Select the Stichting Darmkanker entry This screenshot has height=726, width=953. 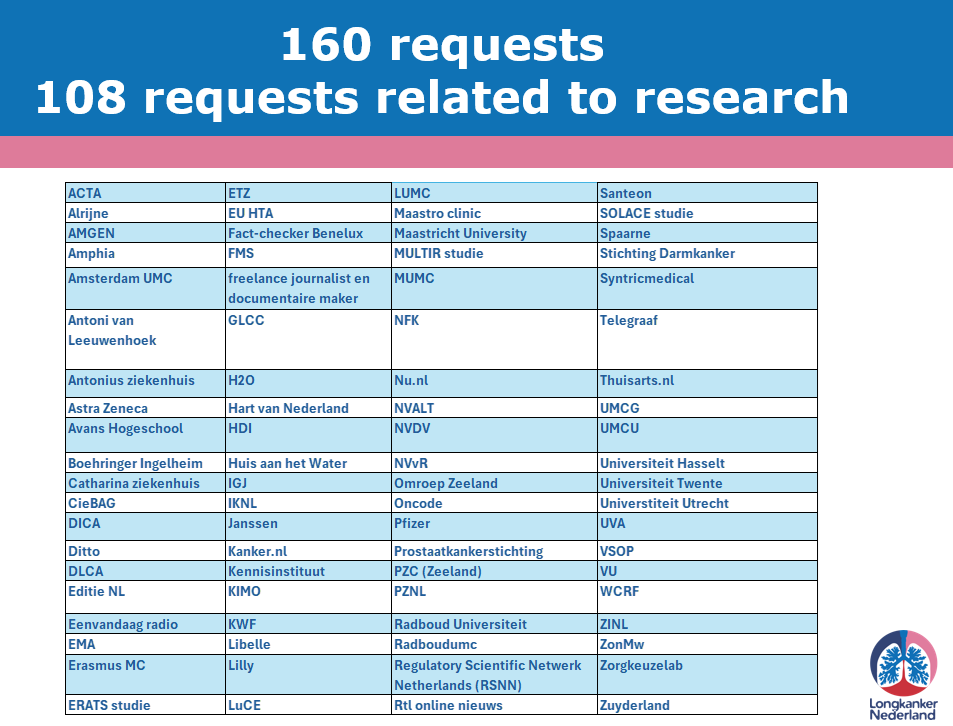pyautogui.click(x=707, y=255)
